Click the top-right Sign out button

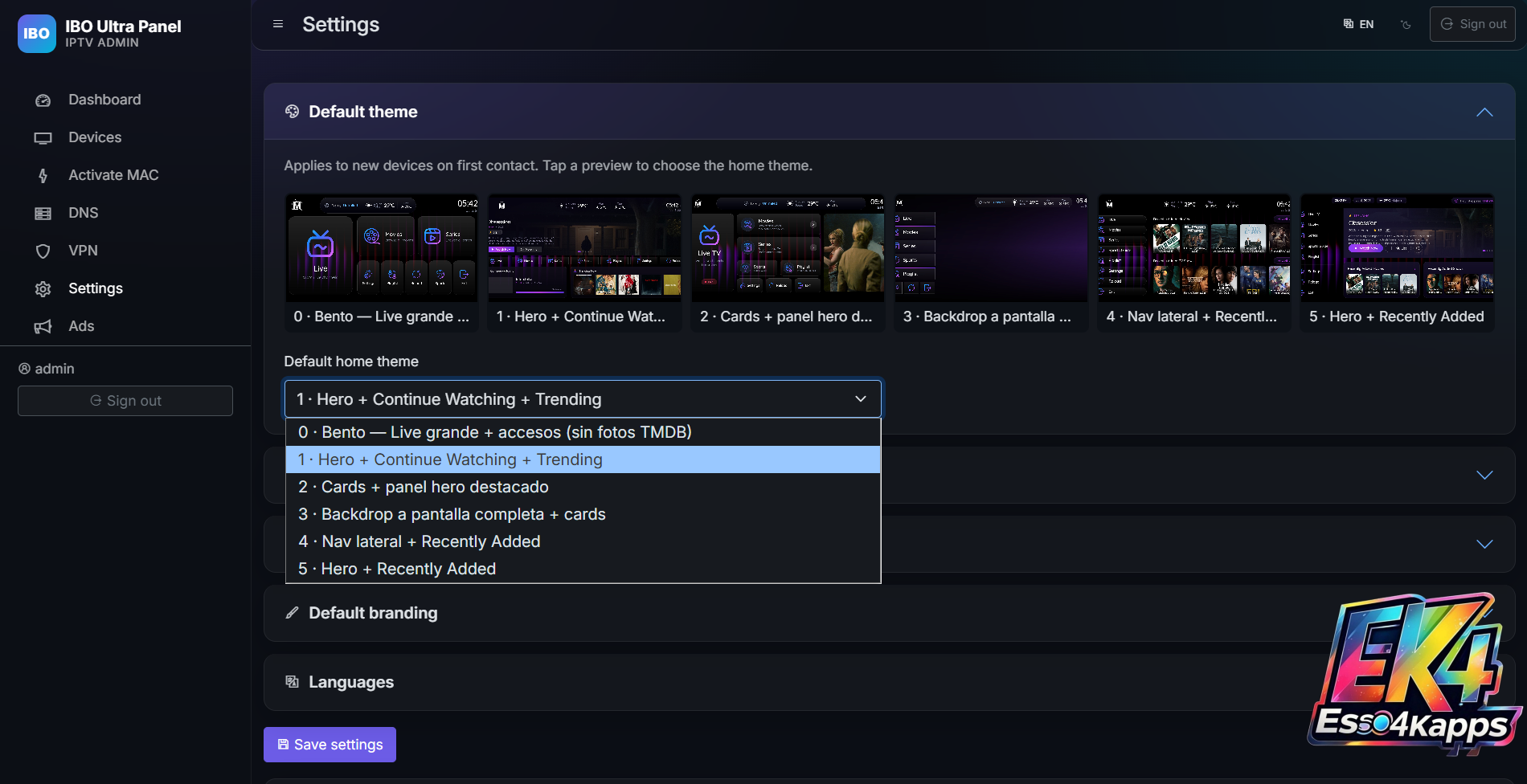[x=1472, y=24]
